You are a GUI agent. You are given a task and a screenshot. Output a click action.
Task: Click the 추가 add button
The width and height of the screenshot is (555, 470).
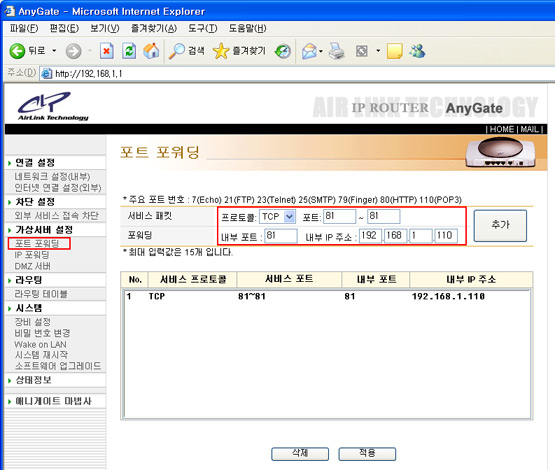click(500, 226)
